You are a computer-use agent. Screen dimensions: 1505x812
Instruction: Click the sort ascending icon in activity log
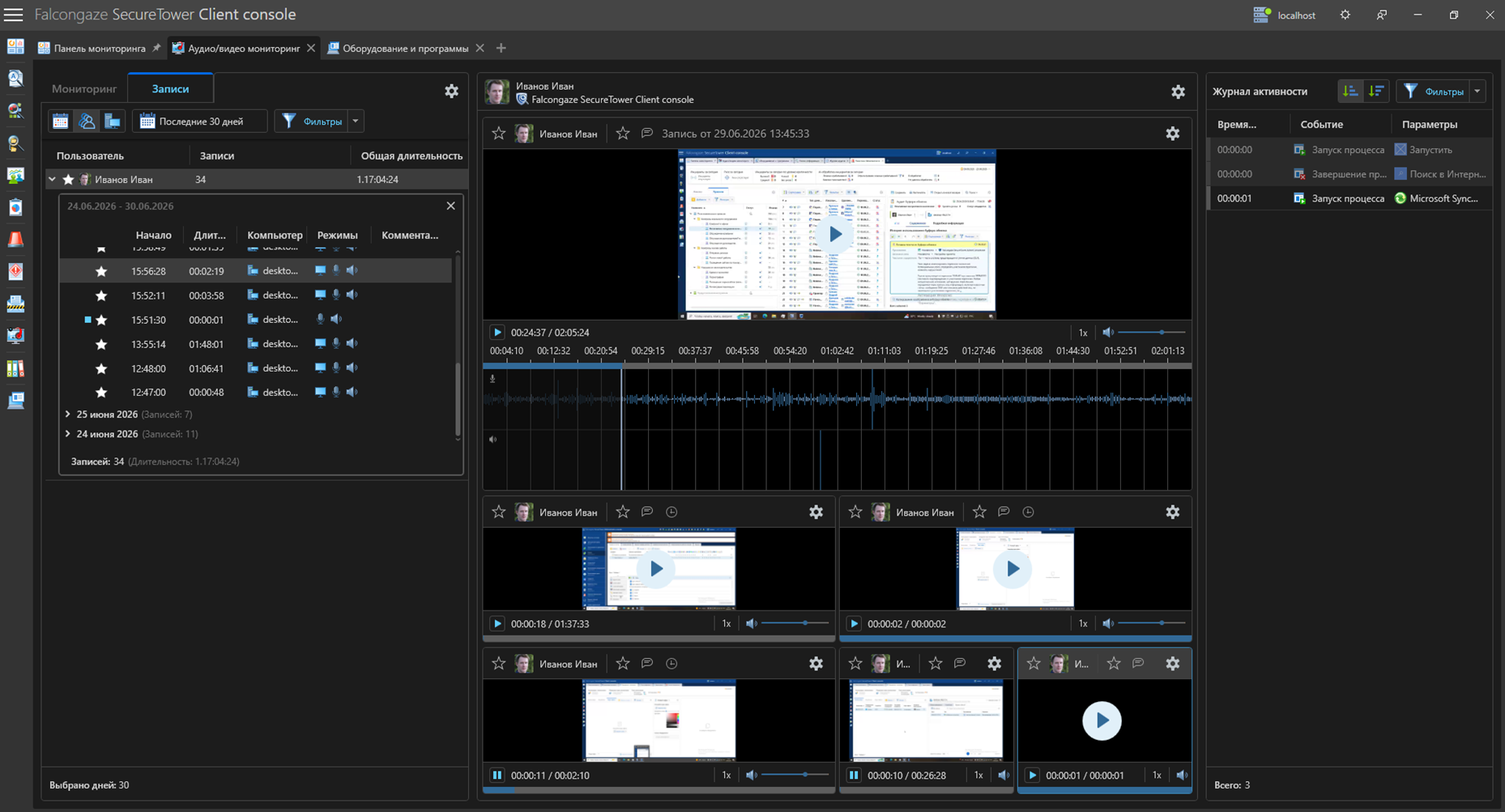point(1349,91)
